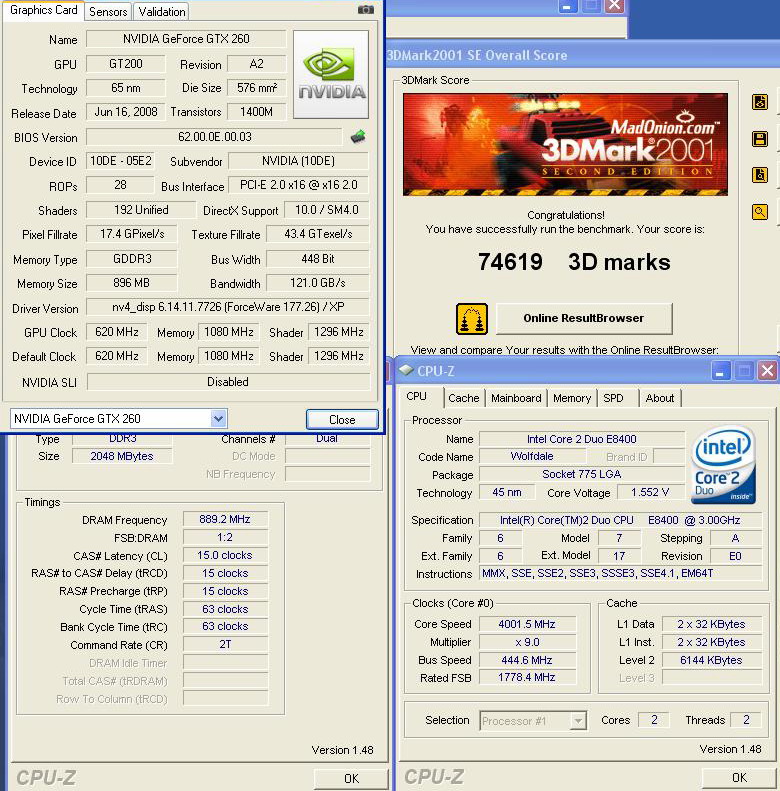Click the GPU-Z screenshot camera icon
Image resolution: width=780 pixels, height=791 pixels.
(365, 10)
